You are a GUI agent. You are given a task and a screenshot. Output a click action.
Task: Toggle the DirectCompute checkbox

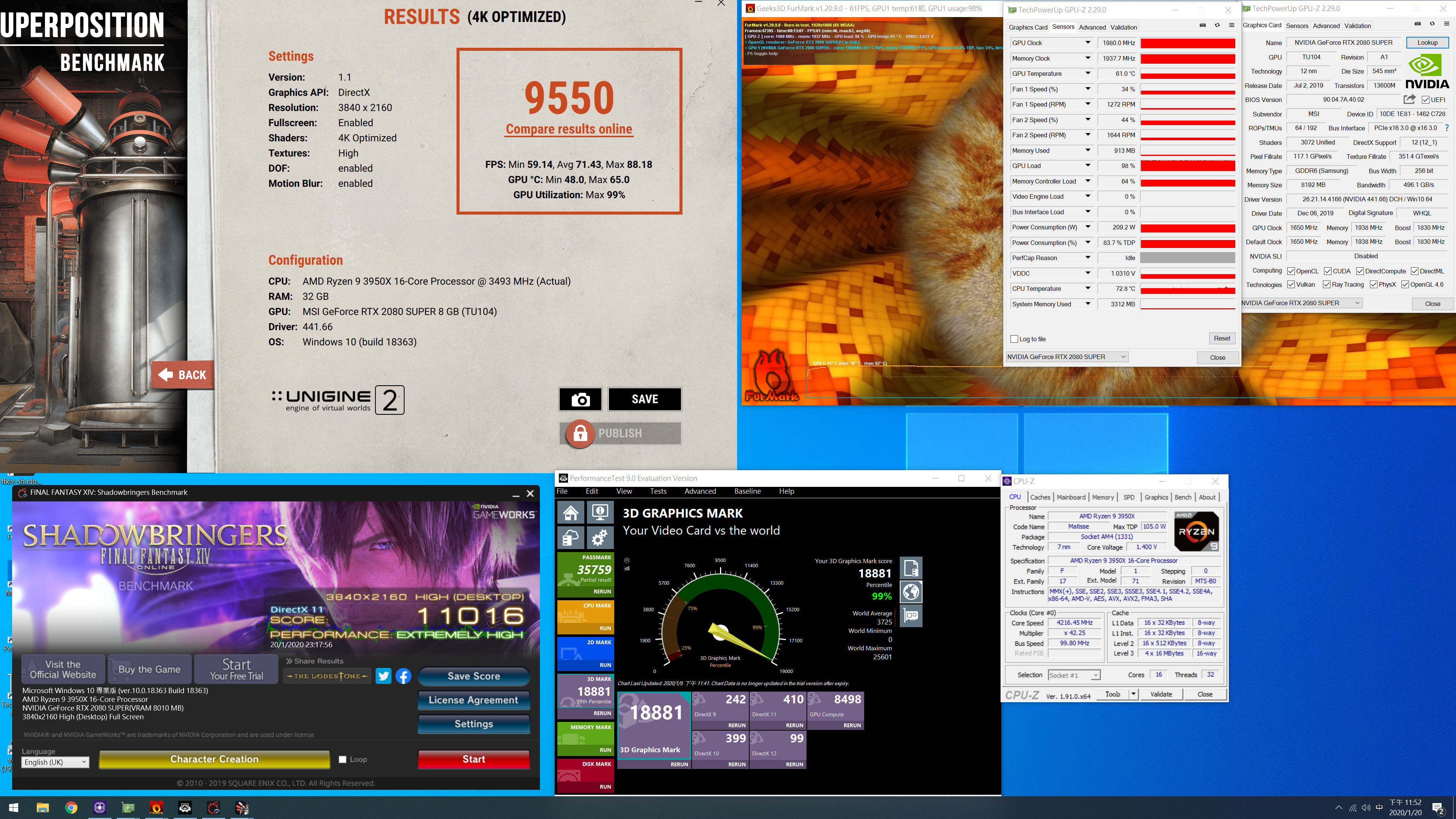tap(1360, 271)
